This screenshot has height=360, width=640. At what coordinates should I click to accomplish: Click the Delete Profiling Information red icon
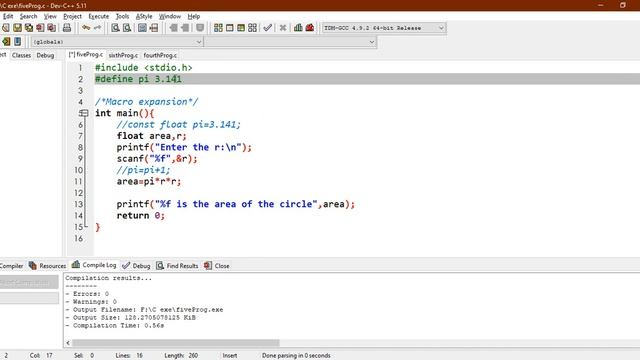tap(310, 28)
